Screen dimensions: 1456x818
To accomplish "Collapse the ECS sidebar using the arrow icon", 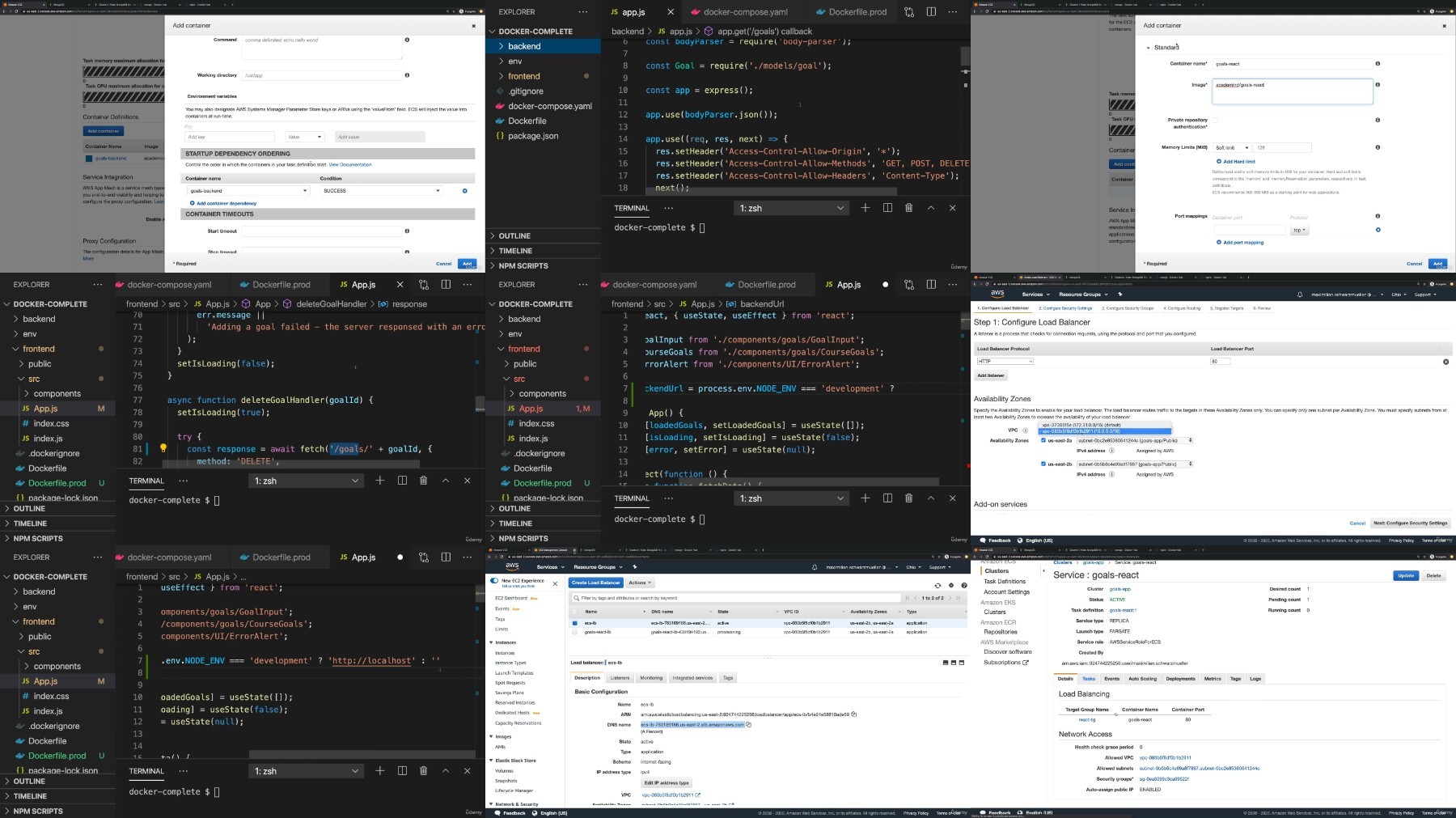I will (x=1043, y=571).
